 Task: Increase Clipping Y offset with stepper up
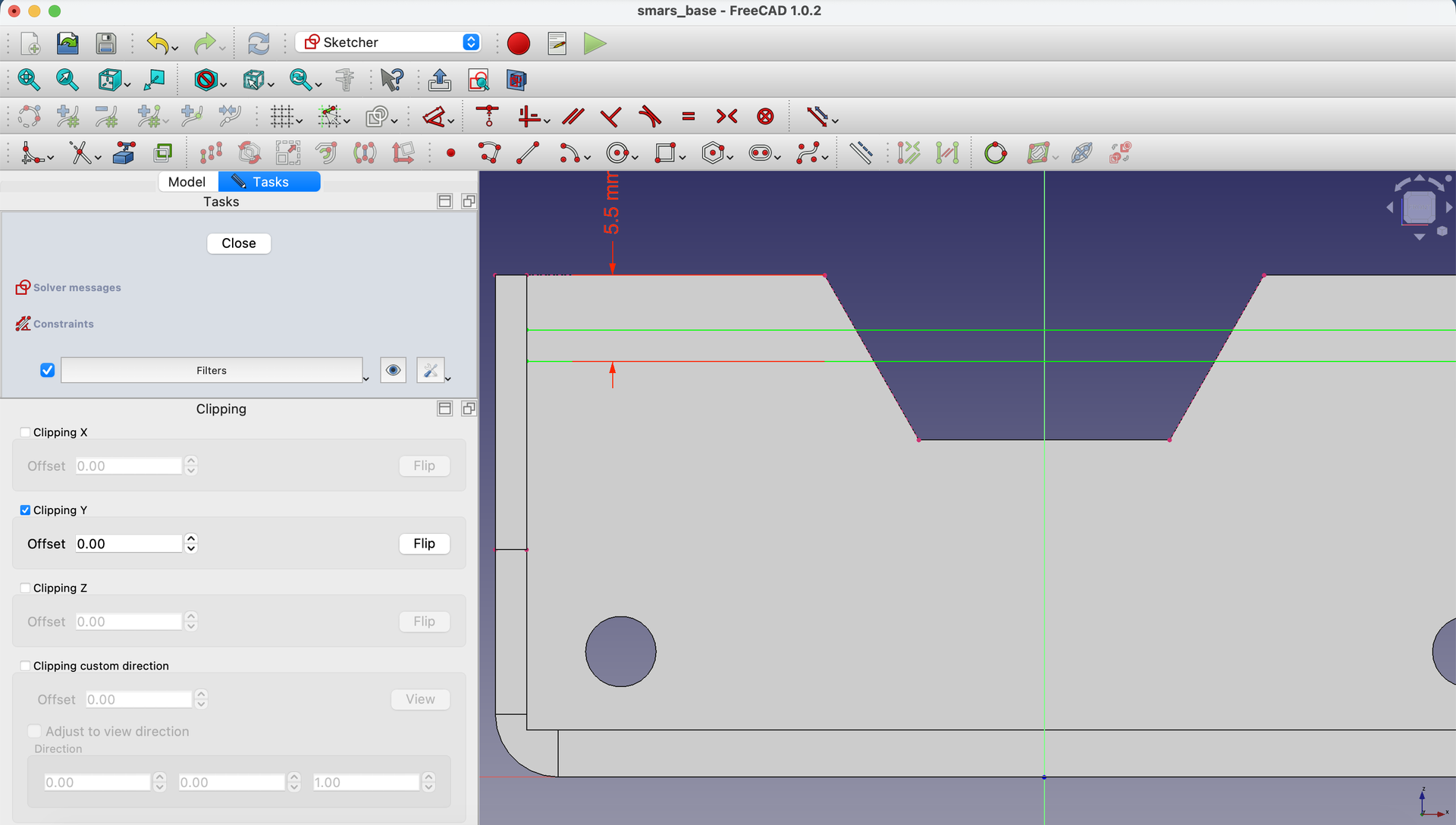tap(191, 539)
